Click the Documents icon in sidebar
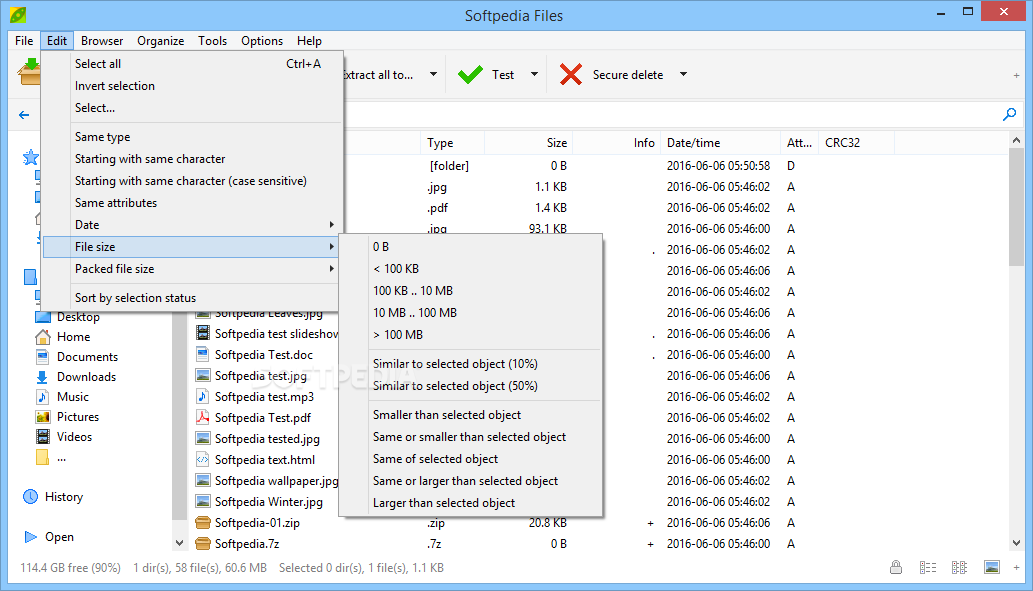This screenshot has width=1033, height=591. pyautogui.click(x=43, y=357)
